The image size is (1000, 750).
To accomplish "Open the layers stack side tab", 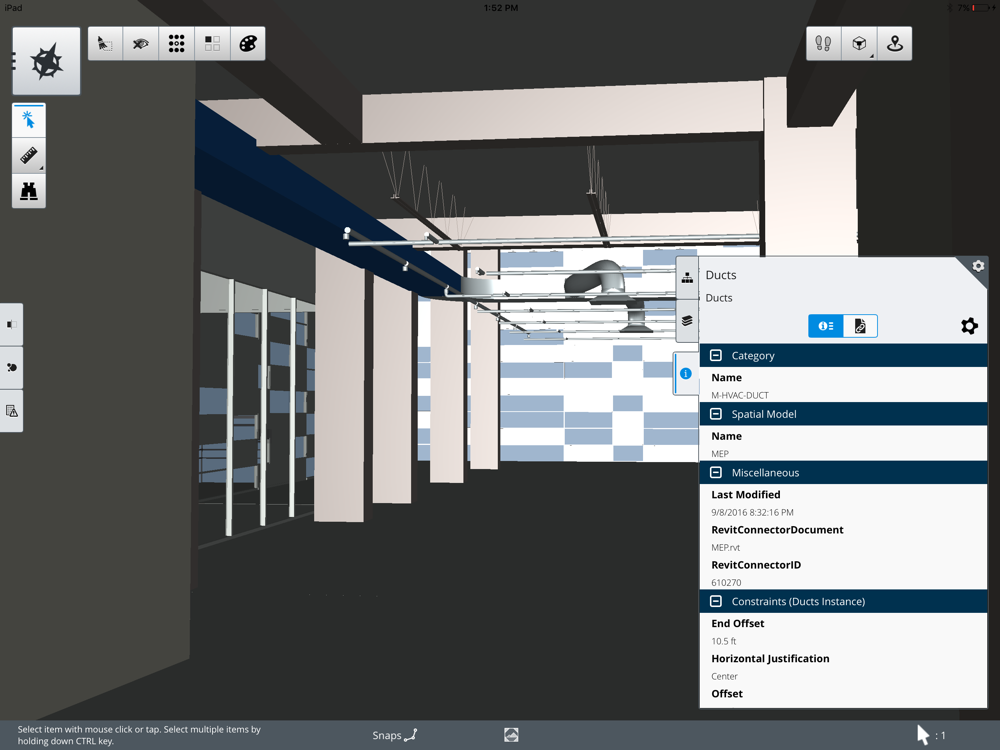I will pos(687,321).
